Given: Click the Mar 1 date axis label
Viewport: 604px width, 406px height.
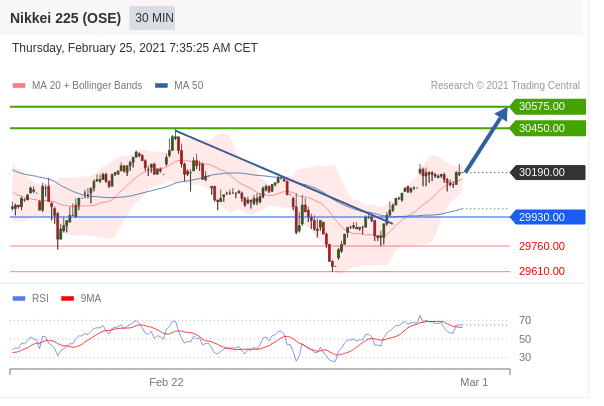Looking at the screenshot, I should pyautogui.click(x=474, y=382).
